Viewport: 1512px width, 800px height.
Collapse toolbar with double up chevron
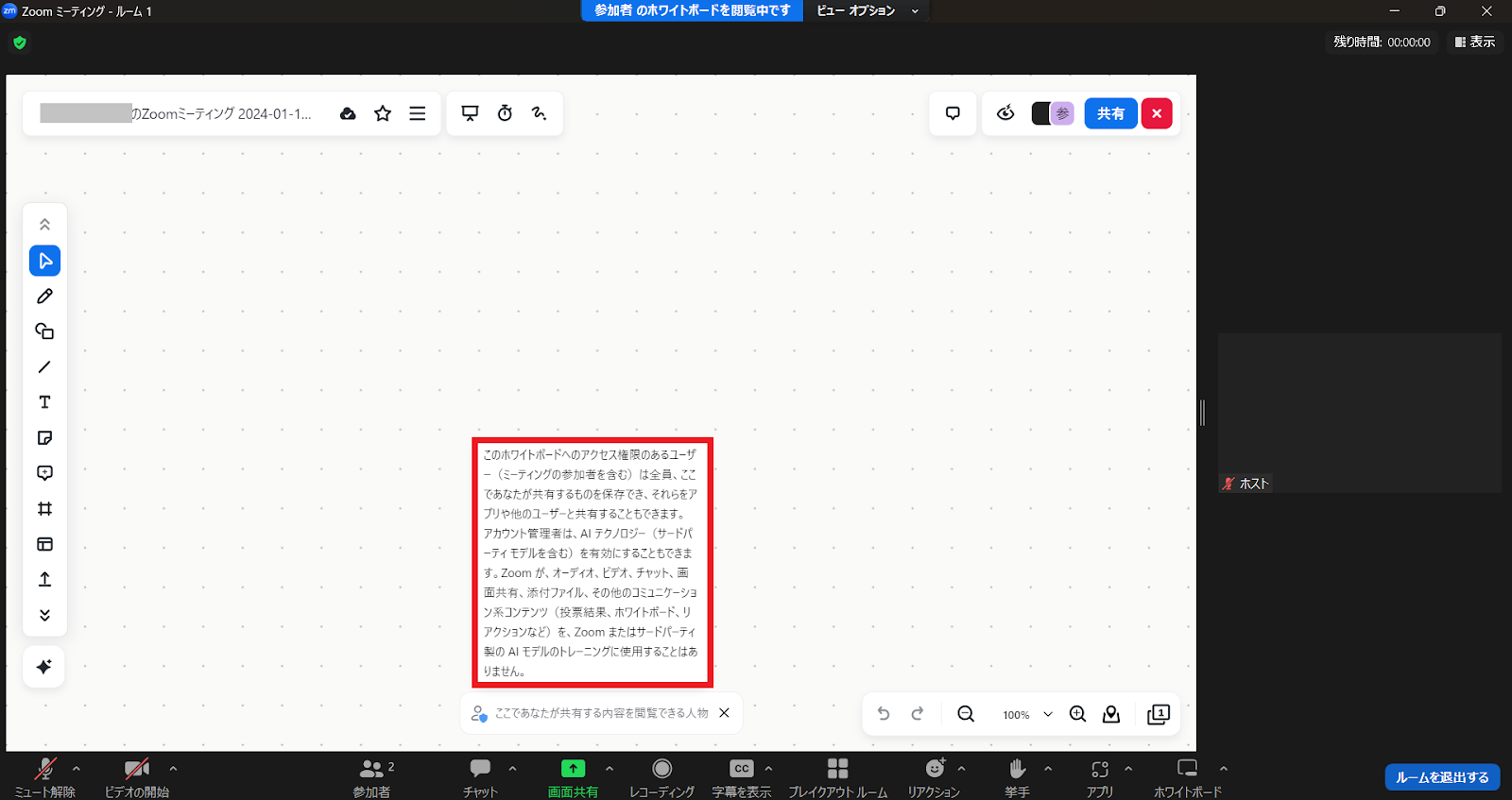click(44, 225)
